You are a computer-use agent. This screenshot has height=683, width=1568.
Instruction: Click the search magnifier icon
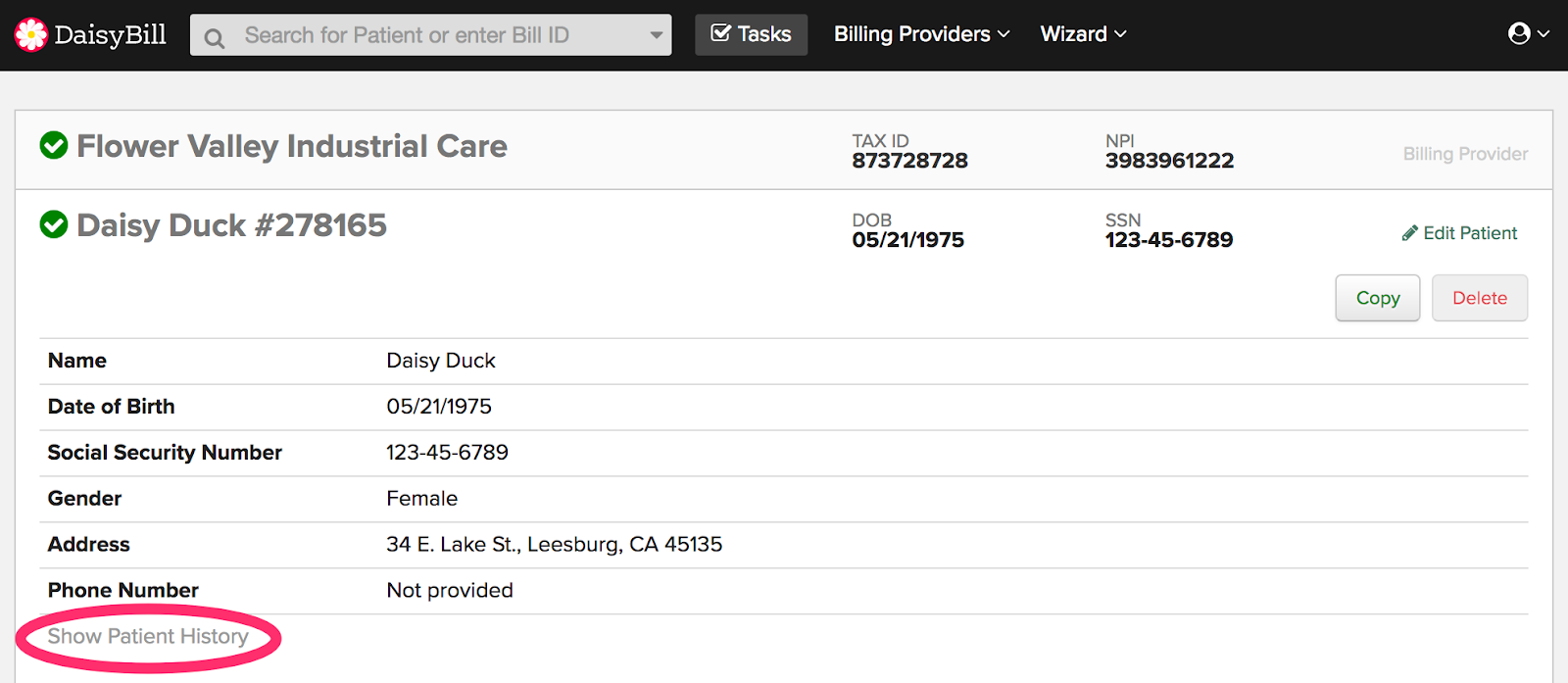point(214,37)
